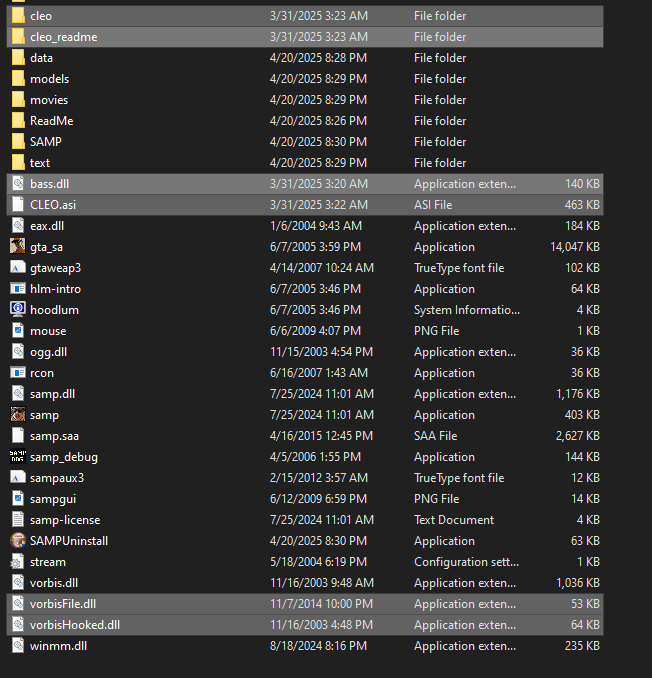Click the gta_sa application icon
This screenshot has width=652, height=678.
[18, 246]
